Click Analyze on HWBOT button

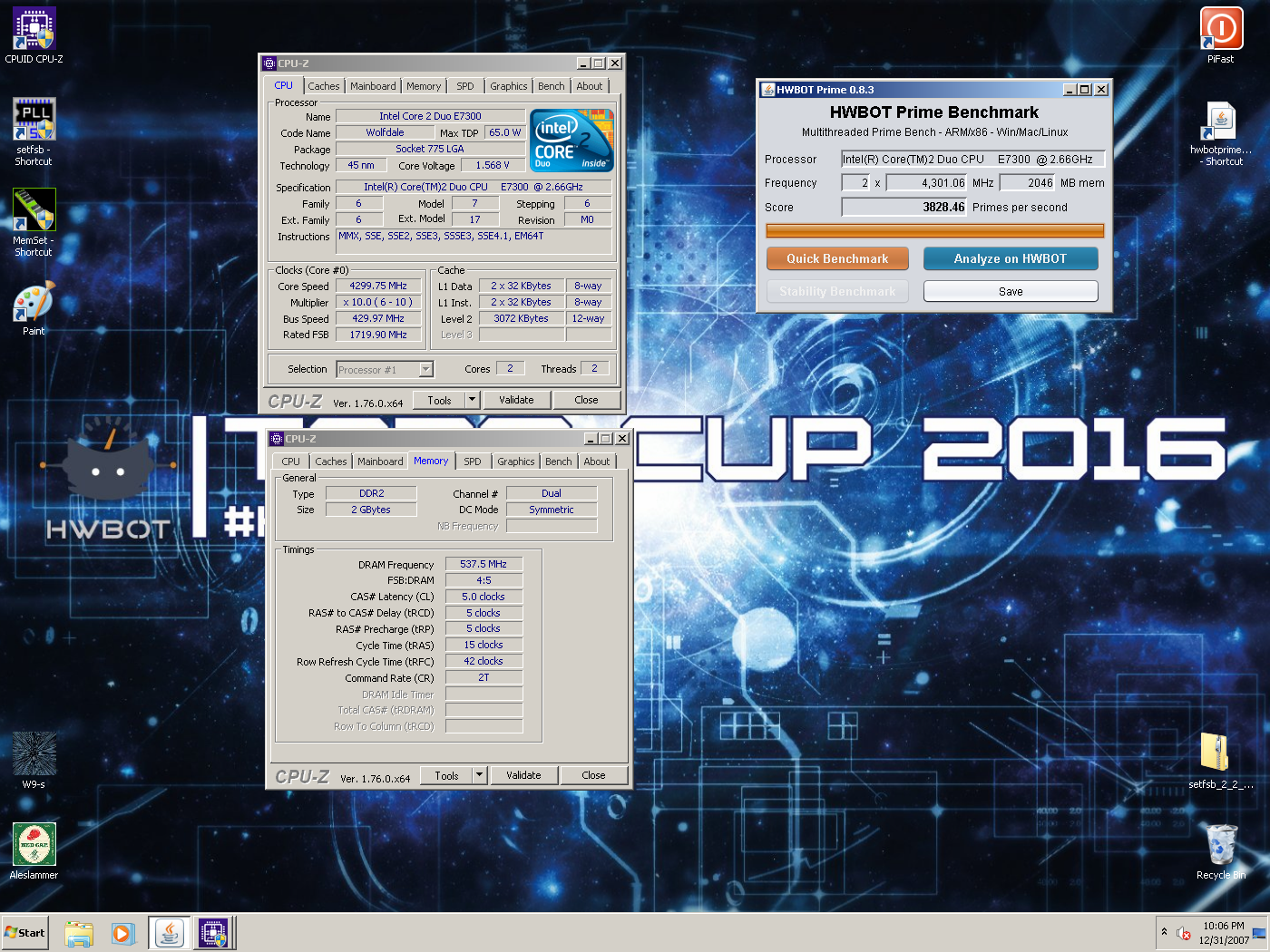[1011, 258]
